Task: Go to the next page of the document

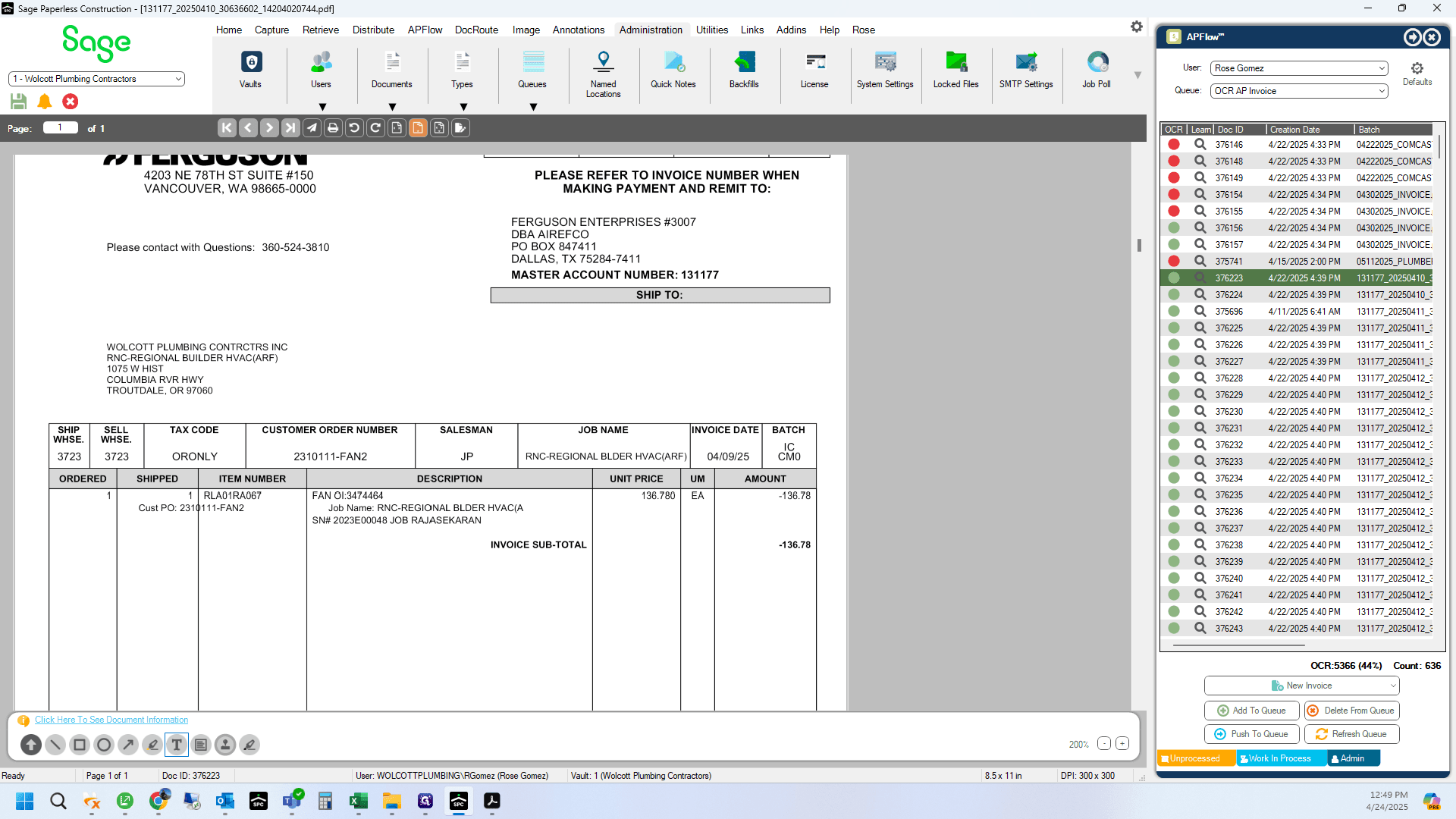Action: click(269, 128)
